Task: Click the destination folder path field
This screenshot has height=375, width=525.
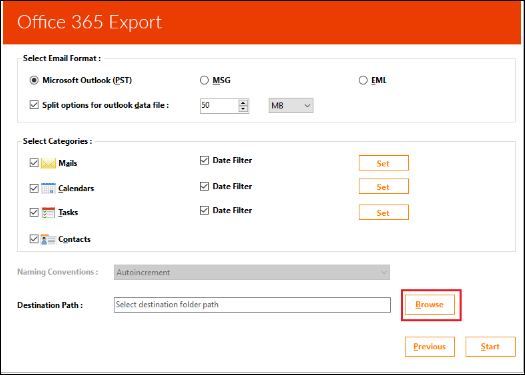Action: pyautogui.click(x=252, y=305)
